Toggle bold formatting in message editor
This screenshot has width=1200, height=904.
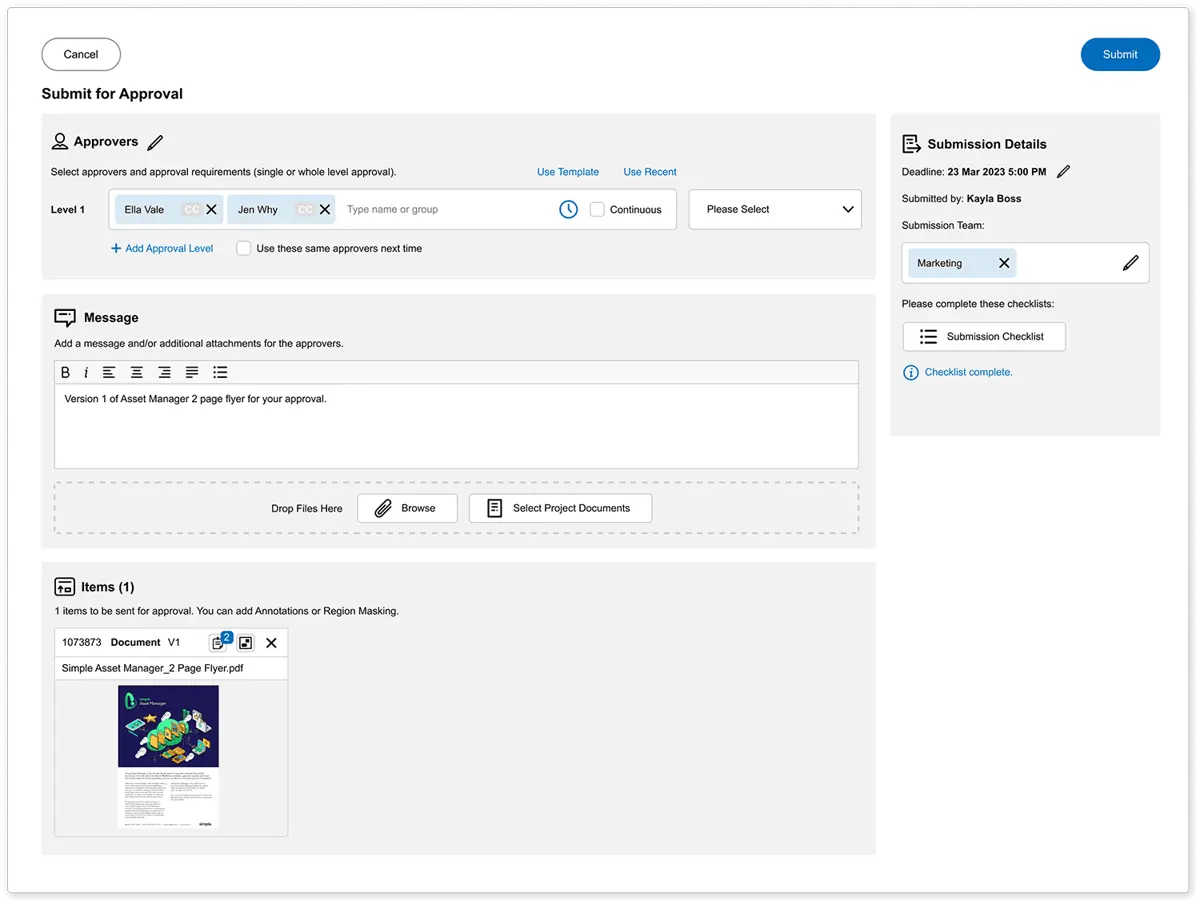(x=66, y=372)
